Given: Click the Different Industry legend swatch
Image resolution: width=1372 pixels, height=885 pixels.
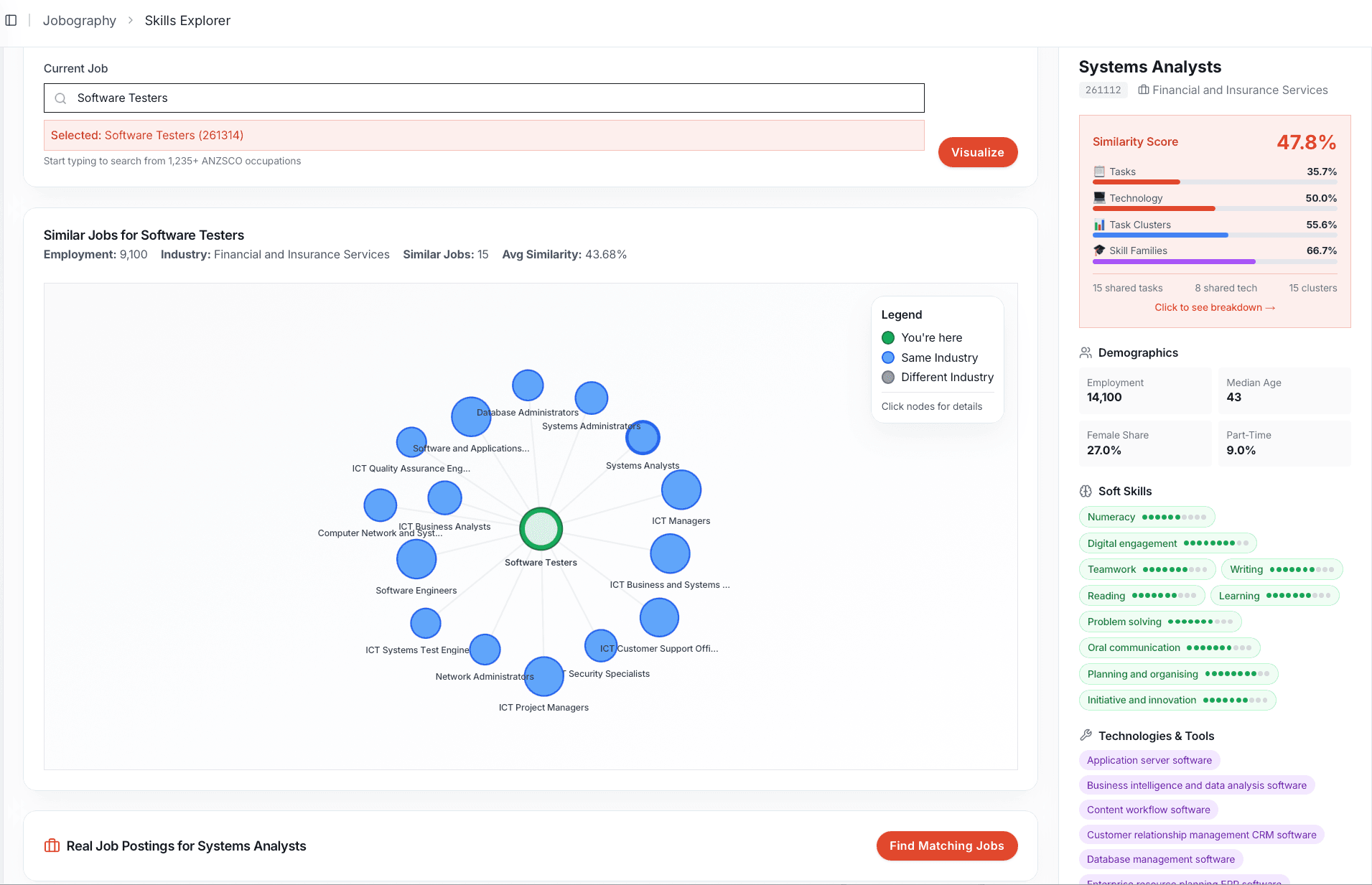Looking at the screenshot, I should coord(888,377).
